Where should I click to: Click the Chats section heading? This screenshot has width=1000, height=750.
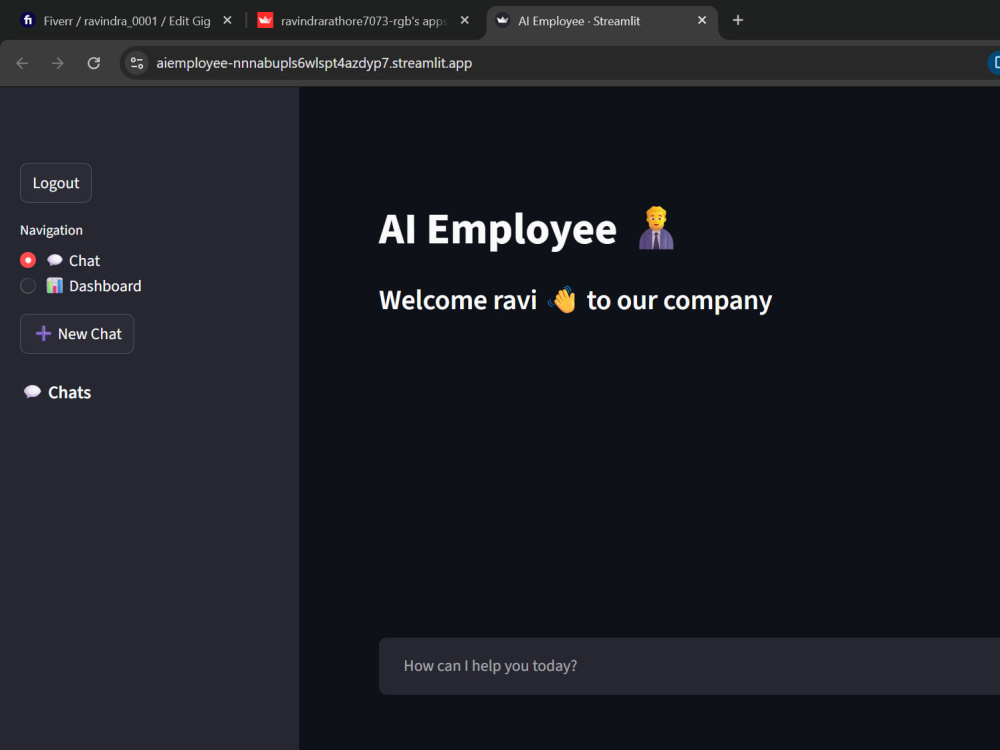click(x=70, y=392)
